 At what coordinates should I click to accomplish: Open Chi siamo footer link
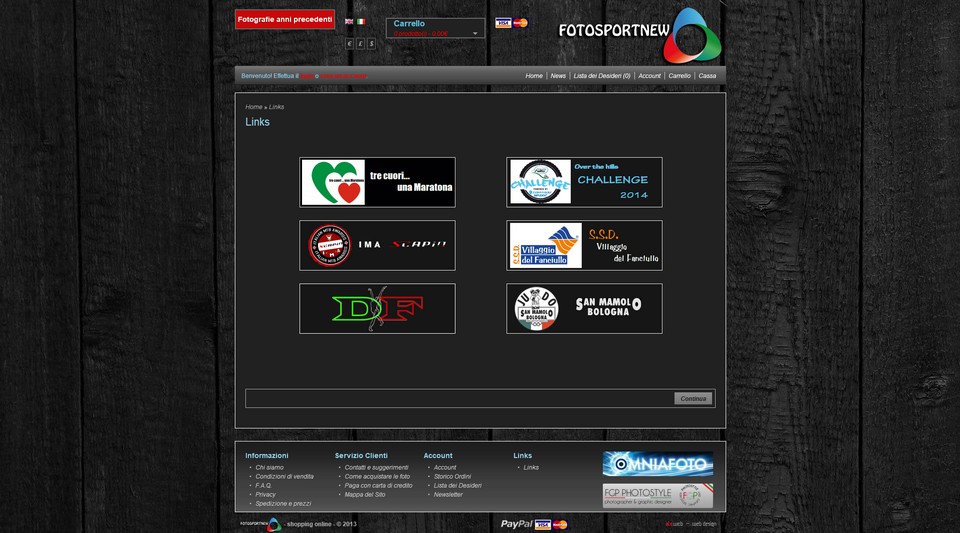(x=269, y=468)
